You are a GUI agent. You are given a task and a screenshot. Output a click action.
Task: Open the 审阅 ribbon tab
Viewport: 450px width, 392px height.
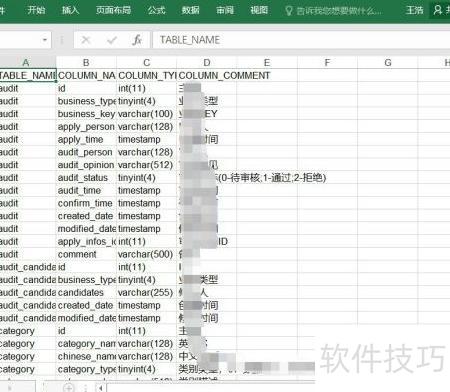[x=225, y=10]
